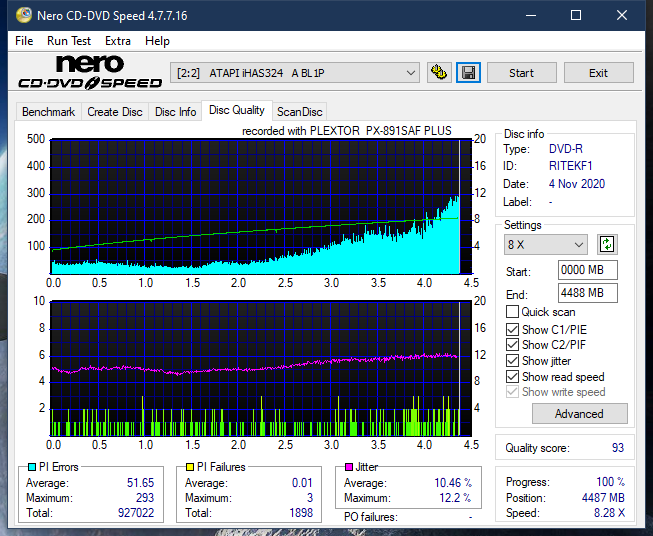Image resolution: width=653 pixels, height=536 pixels.
Task: Click the Start button
Action: (x=521, y=73)
